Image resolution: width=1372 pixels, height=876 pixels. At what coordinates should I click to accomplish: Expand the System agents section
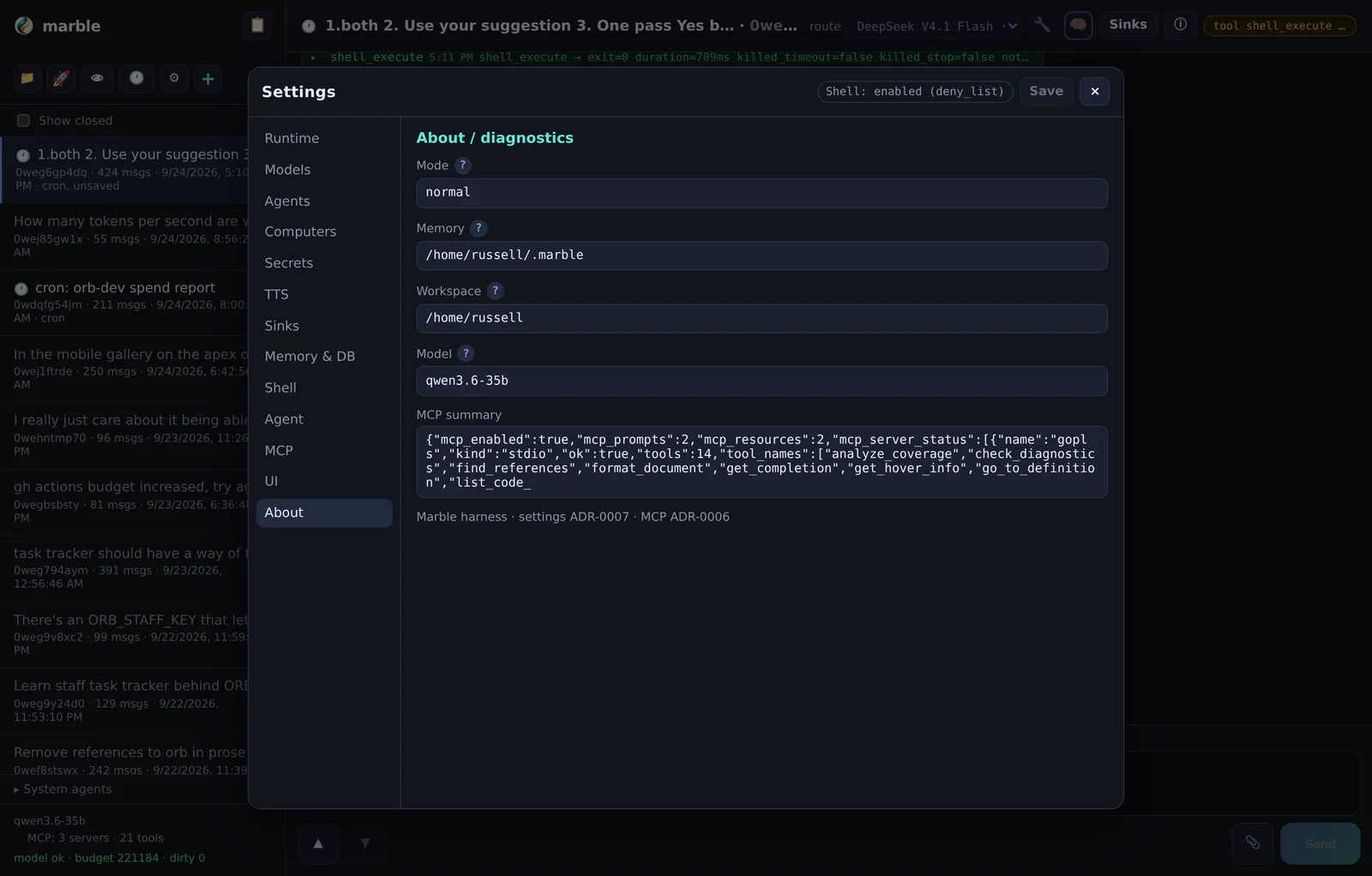[x=63, y=789]
